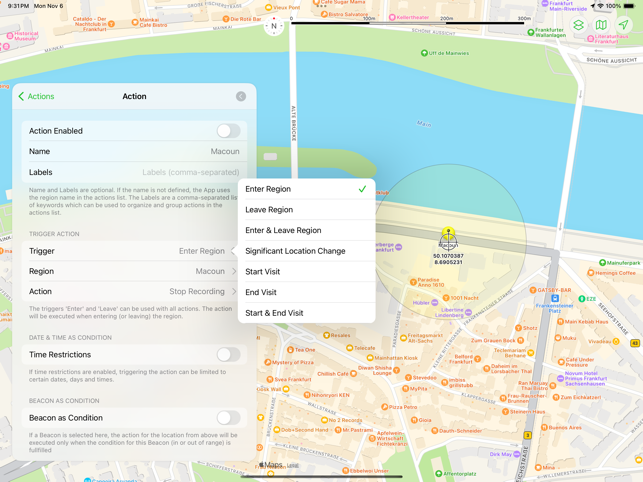Tap the Historical Museum map marker
The image size is (643, 482).
point(10,36)
